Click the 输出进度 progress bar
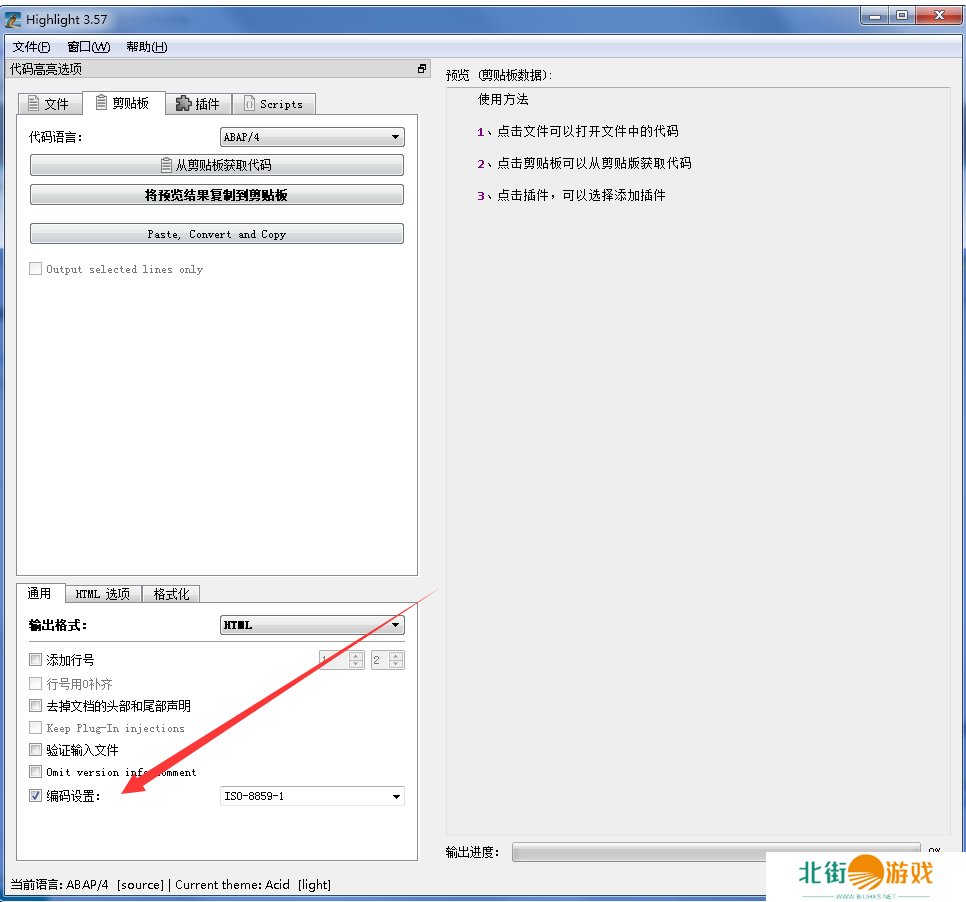The width and height of the screenshot is (966, 902). pos(714,852)
